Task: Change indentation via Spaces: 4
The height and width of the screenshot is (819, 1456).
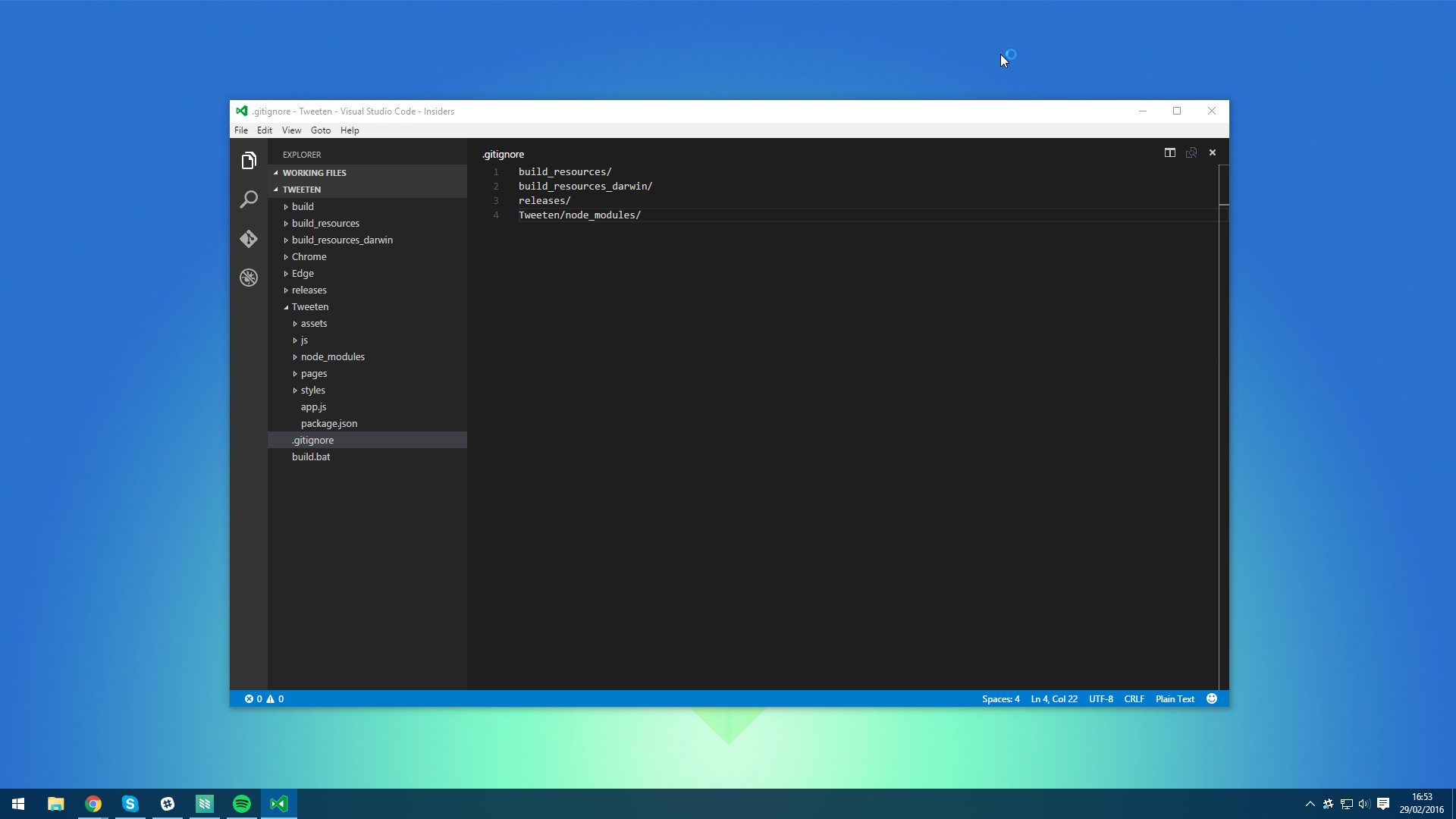Action: [1000, 699]
